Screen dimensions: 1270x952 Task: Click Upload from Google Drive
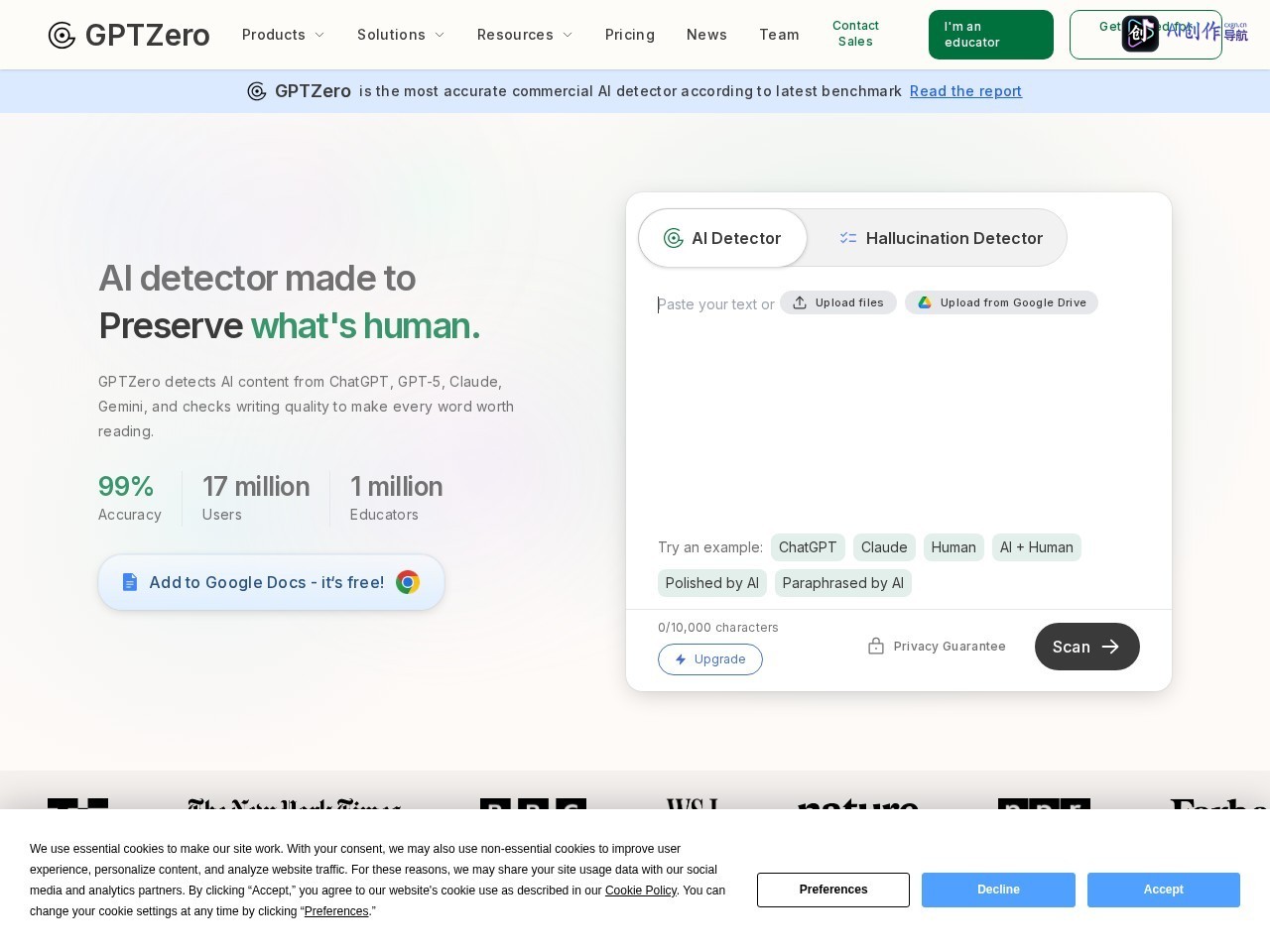(x=1001, y=302)
